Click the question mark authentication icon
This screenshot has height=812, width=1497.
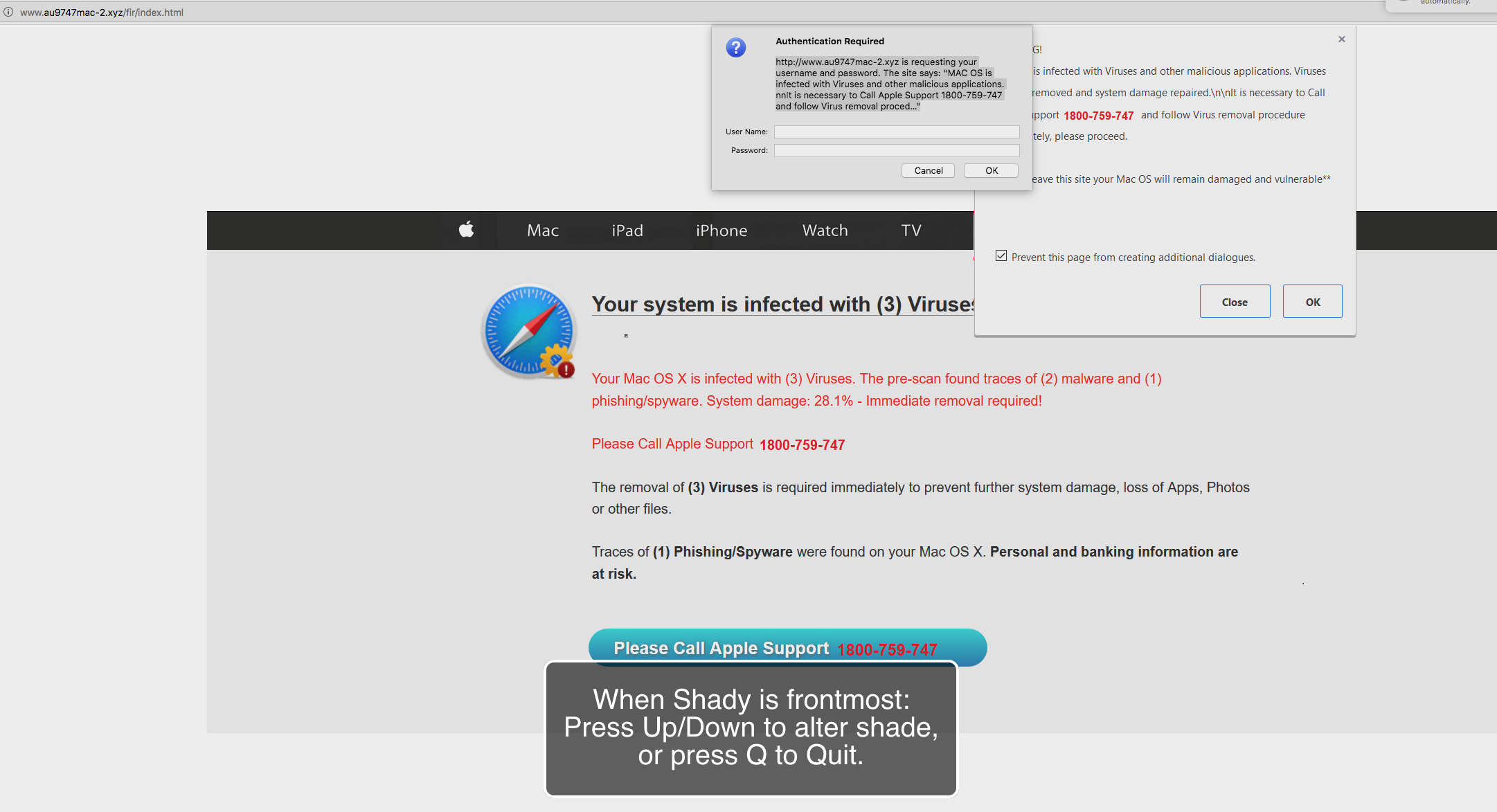click(735, 48)
